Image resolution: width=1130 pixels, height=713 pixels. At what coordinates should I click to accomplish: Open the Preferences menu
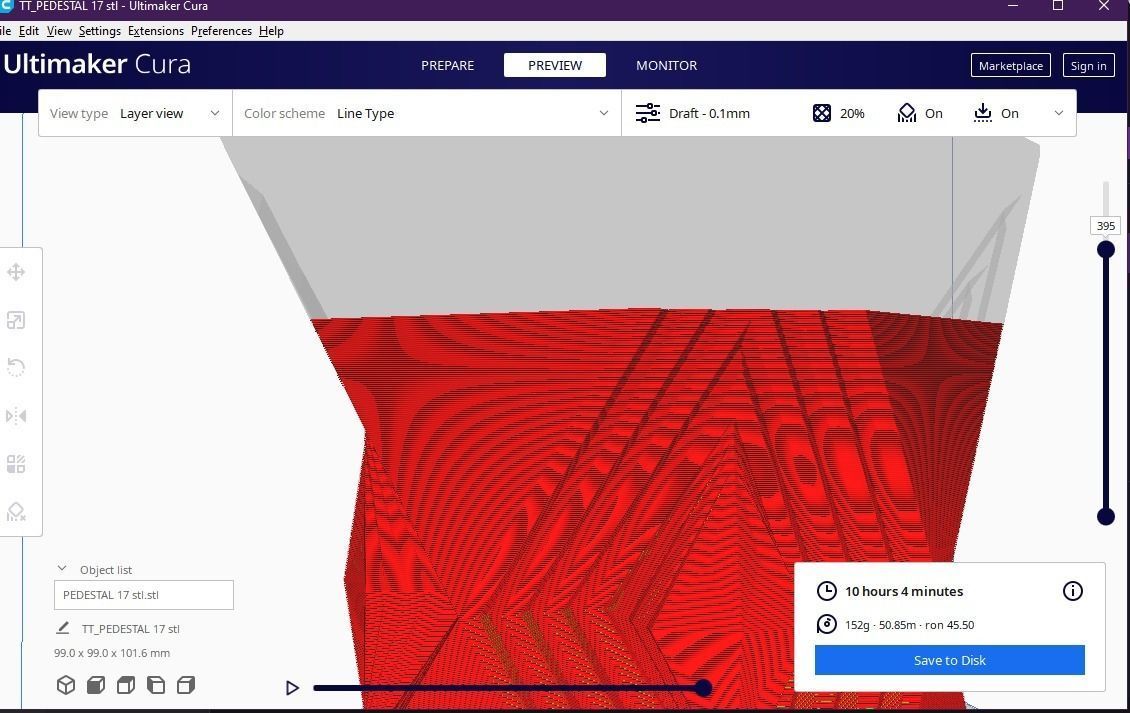click(x=221, y=31)
